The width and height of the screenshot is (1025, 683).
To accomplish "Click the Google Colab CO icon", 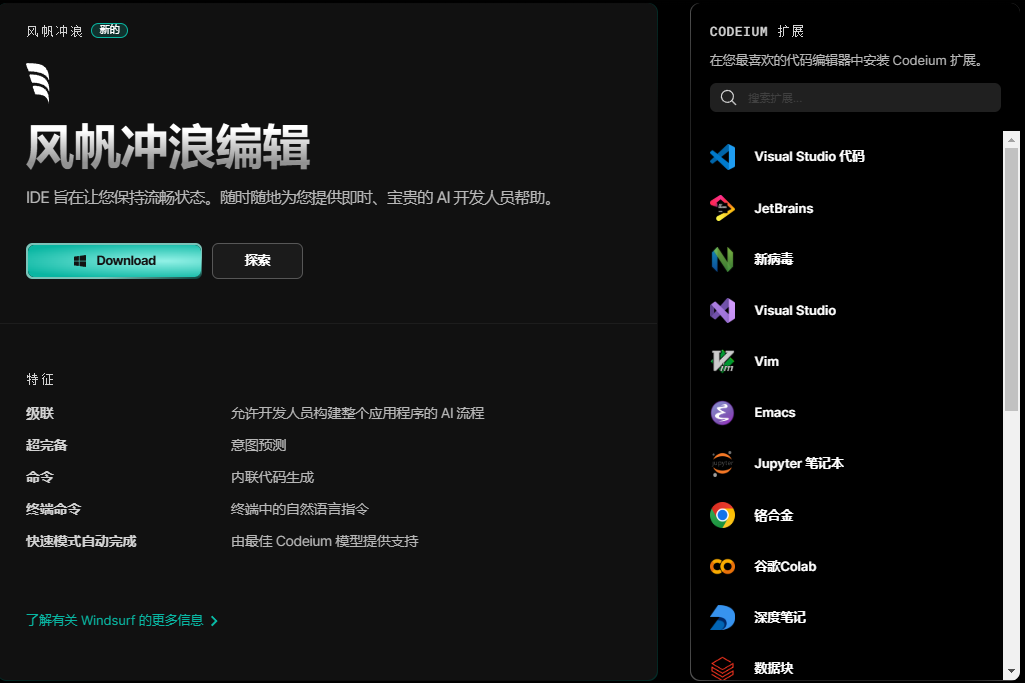I will [x=722, y=567].
